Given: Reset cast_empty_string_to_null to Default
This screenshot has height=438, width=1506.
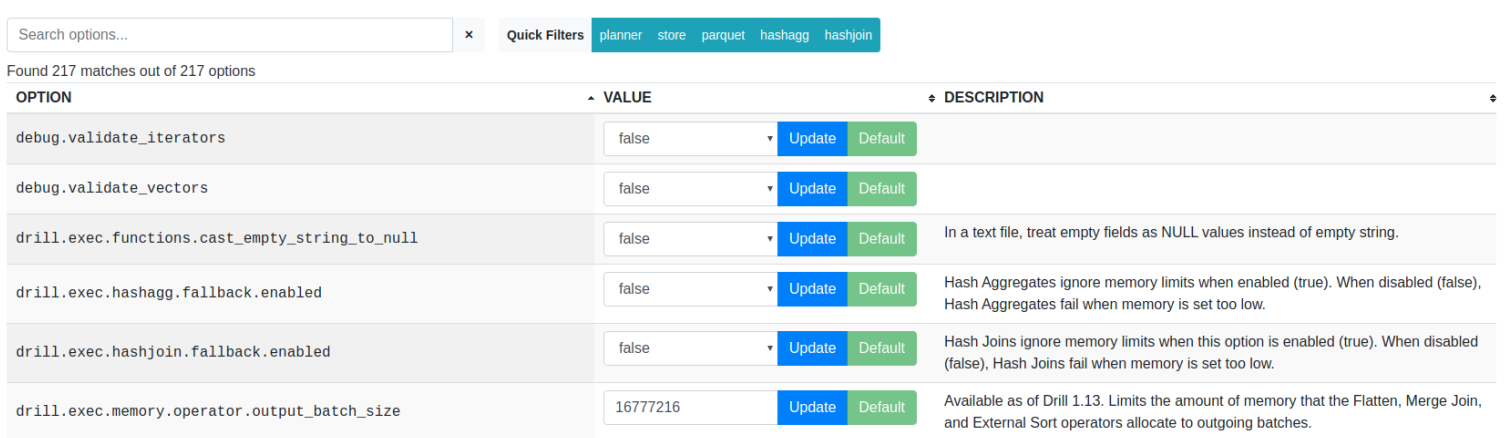Looking at the screenshot, I should (x=882, y=239).
